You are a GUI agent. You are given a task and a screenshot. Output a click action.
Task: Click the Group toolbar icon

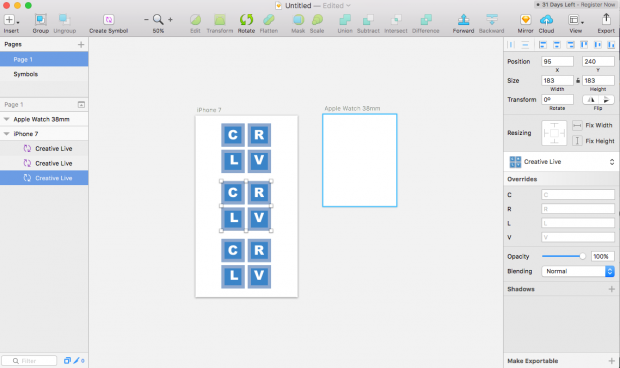pyautogui.click(x=40, y=20)
